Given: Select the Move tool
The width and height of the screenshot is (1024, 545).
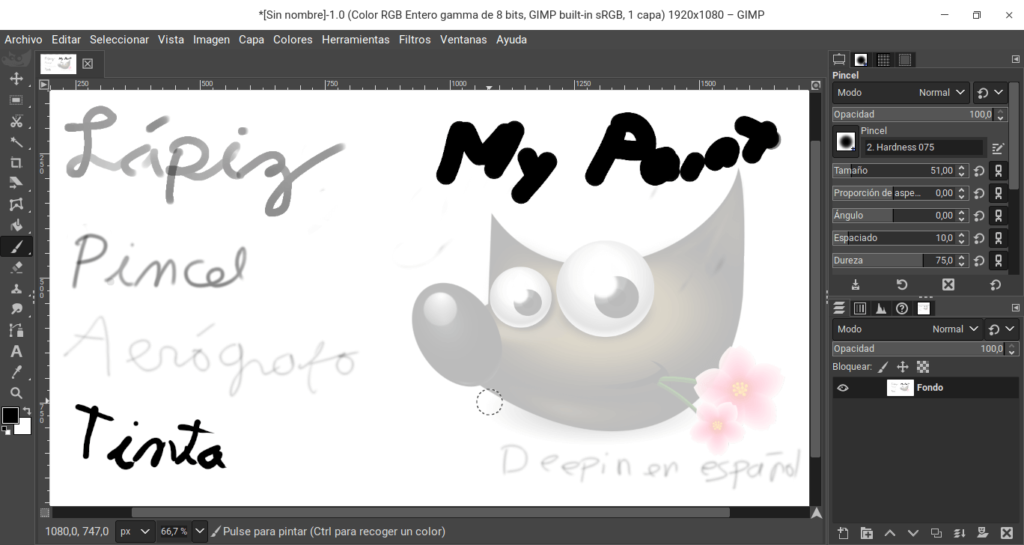Looking at the screenshot, I should point(16,78).
